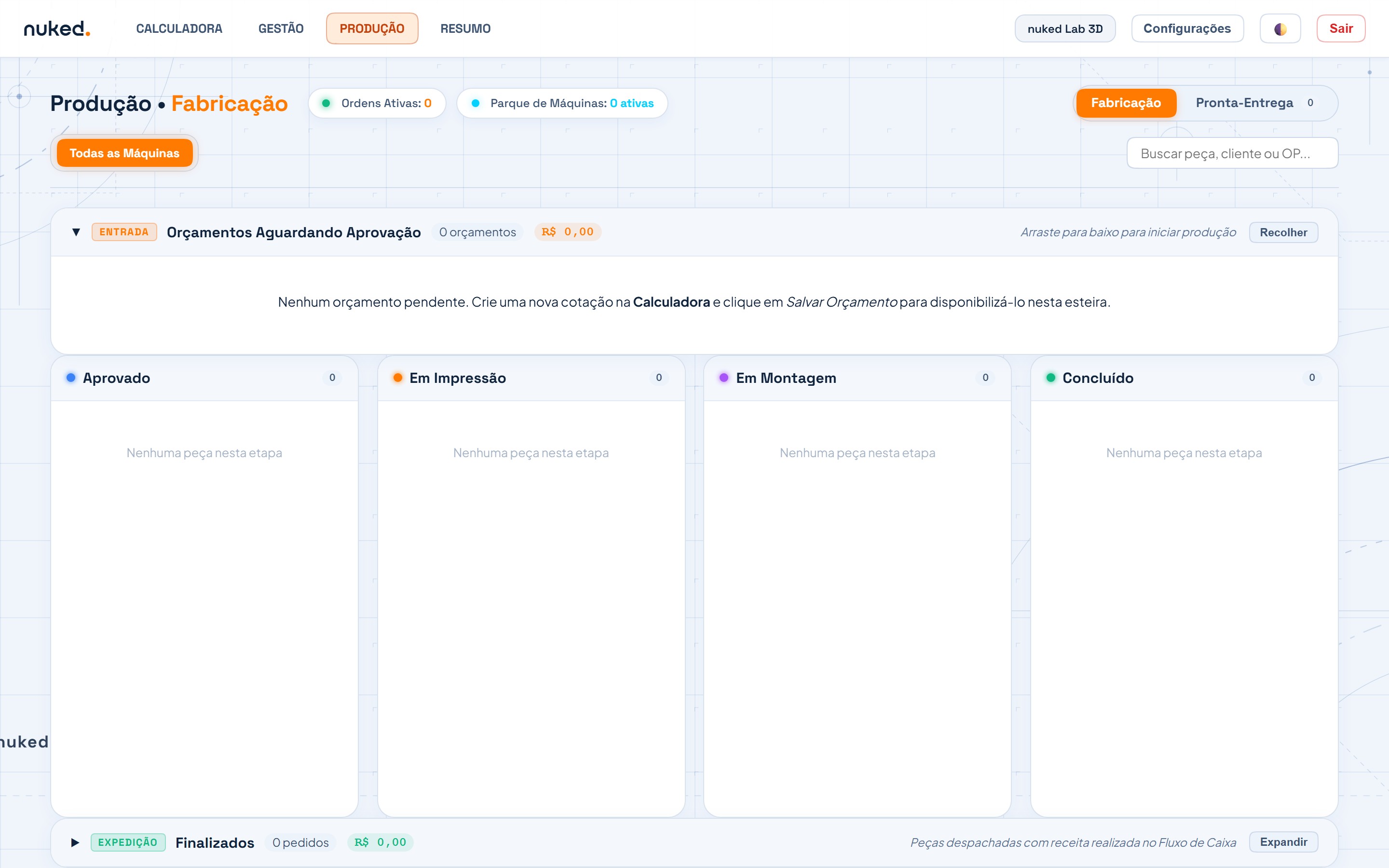Click the Aprovado column count badge
The width and height of the screenshot is (1389, 868).
coord(332,378)
